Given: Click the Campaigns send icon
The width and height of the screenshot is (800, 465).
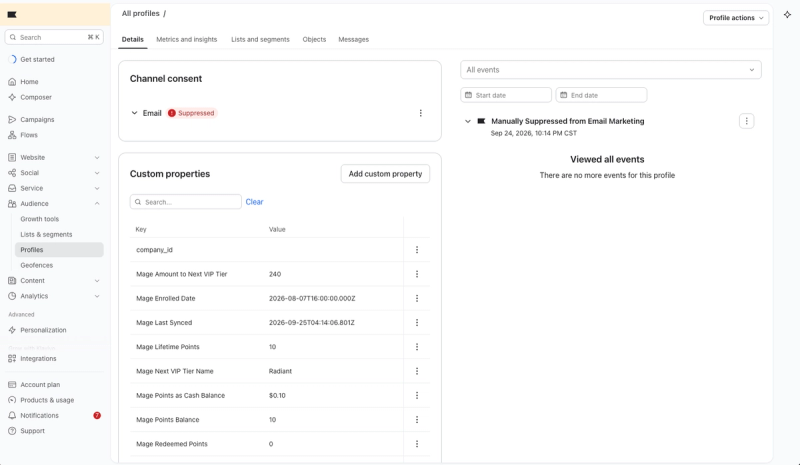Looking at the screenshot, I should pos(12,119).
